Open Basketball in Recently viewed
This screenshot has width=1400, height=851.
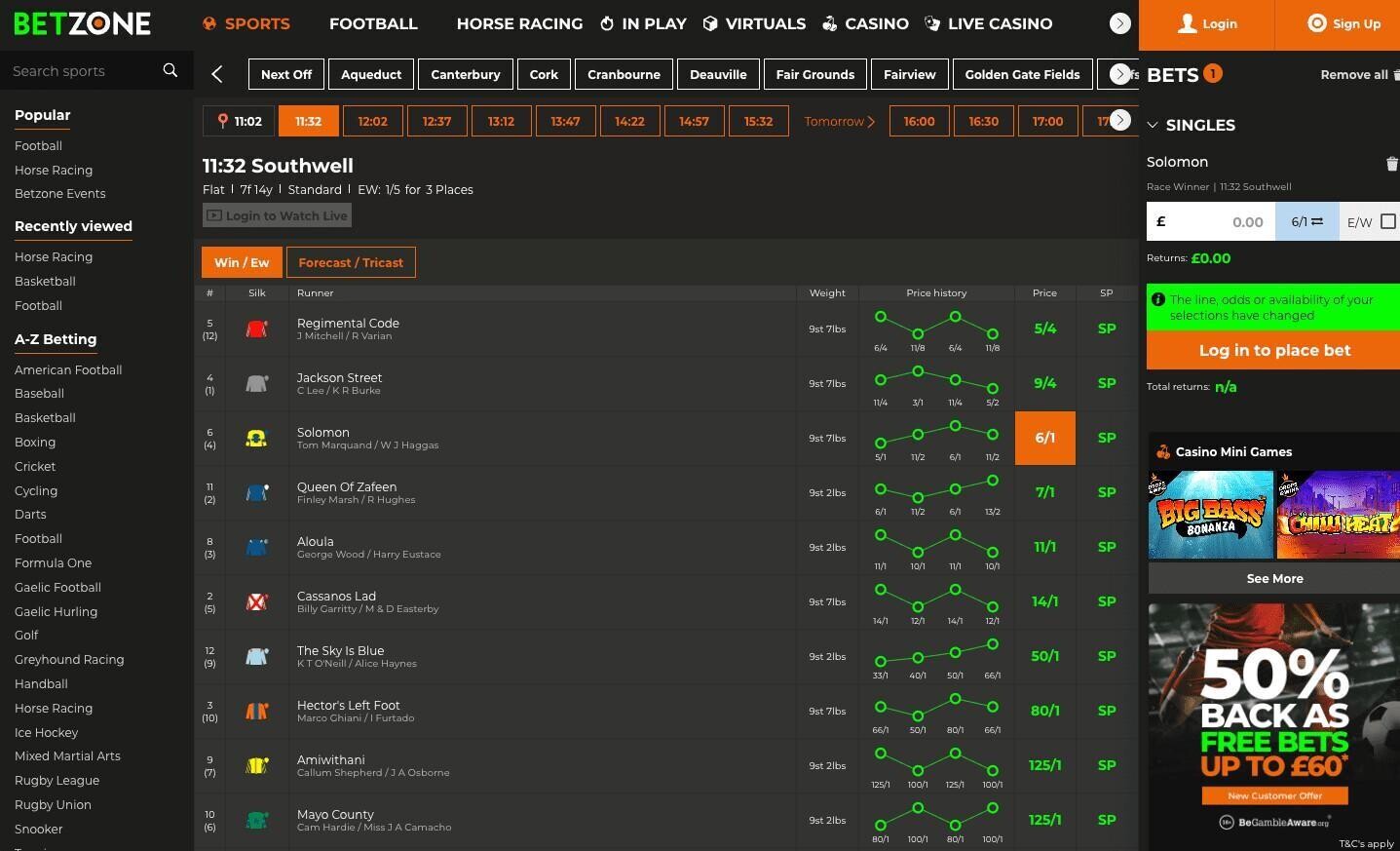click(45, 282)
